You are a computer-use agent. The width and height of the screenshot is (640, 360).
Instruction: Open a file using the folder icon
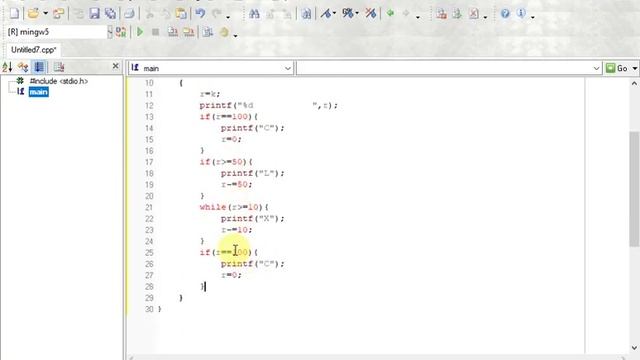click(33, 13)
